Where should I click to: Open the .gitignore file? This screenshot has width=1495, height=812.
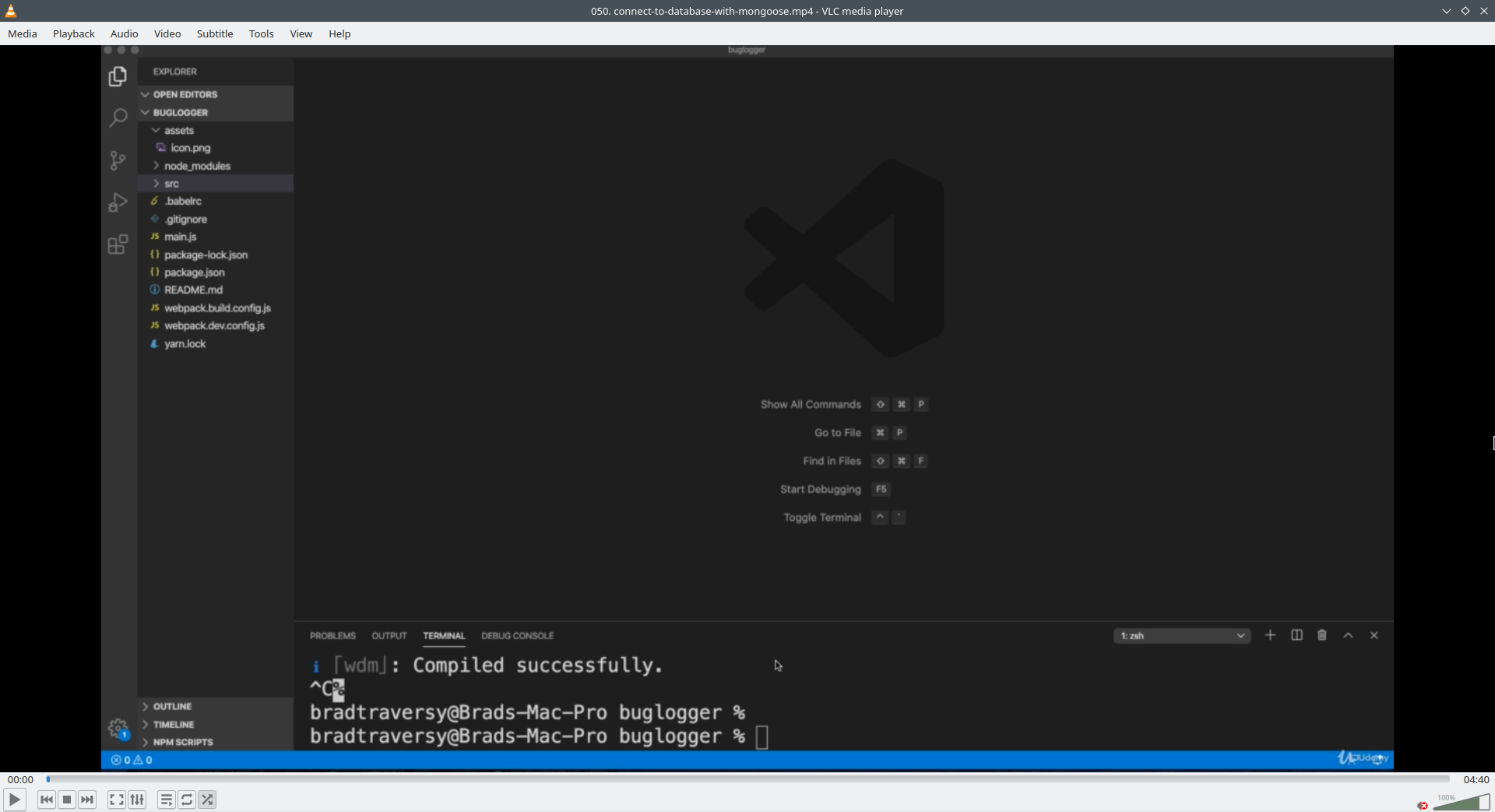click(216, 220)
